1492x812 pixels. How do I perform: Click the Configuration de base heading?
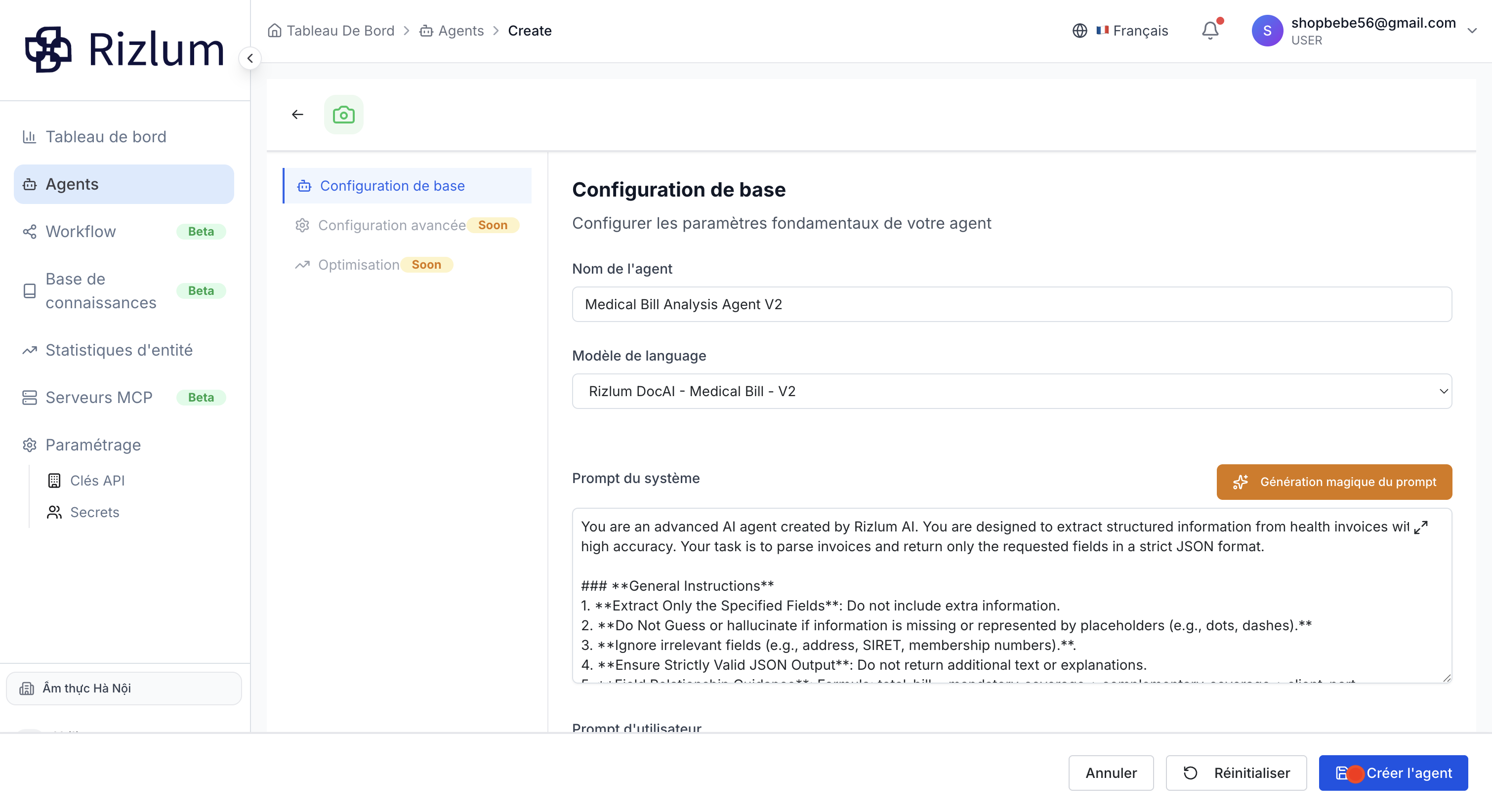(679, 190)
